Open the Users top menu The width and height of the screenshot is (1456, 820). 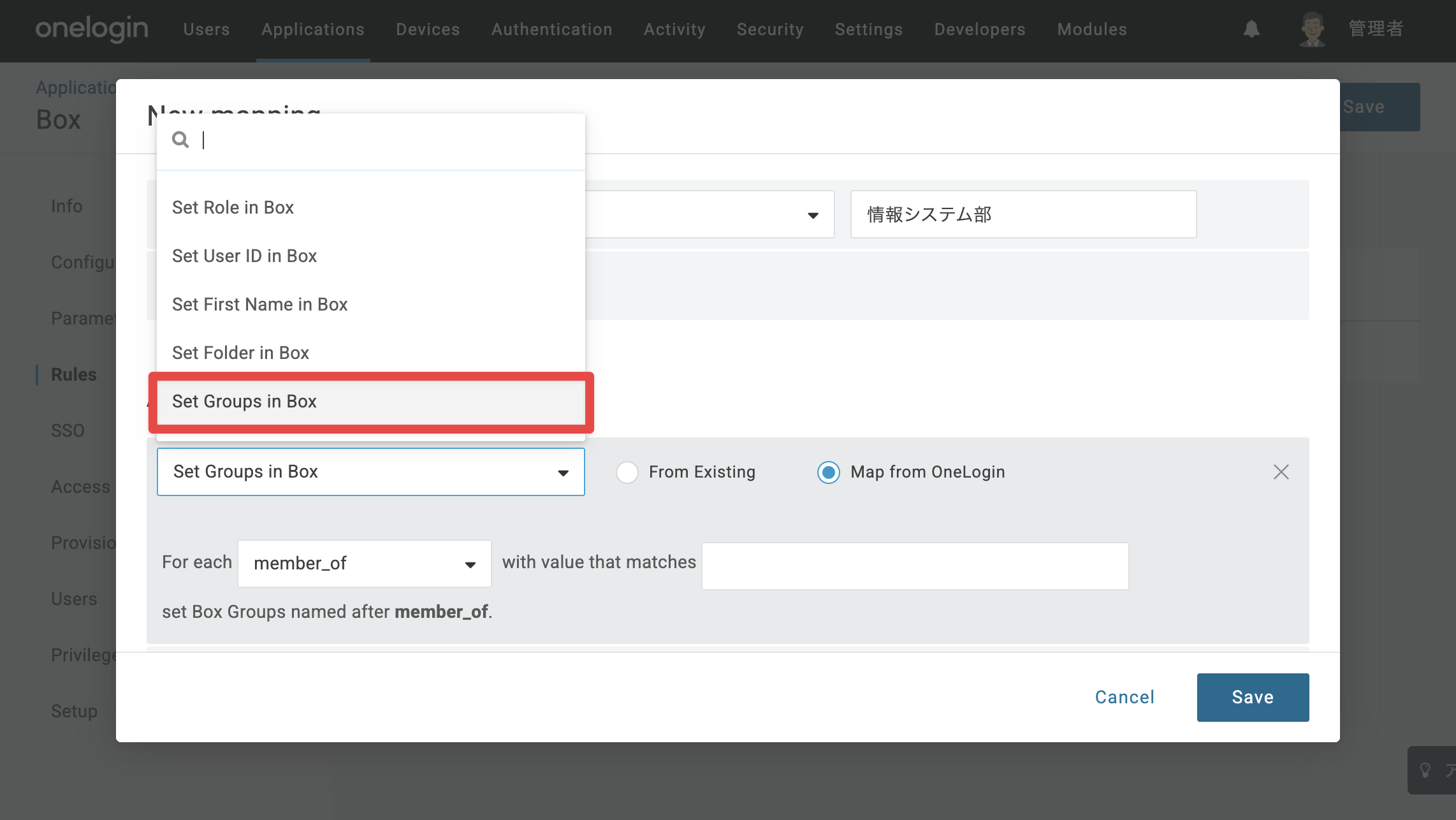click(207, 29)
